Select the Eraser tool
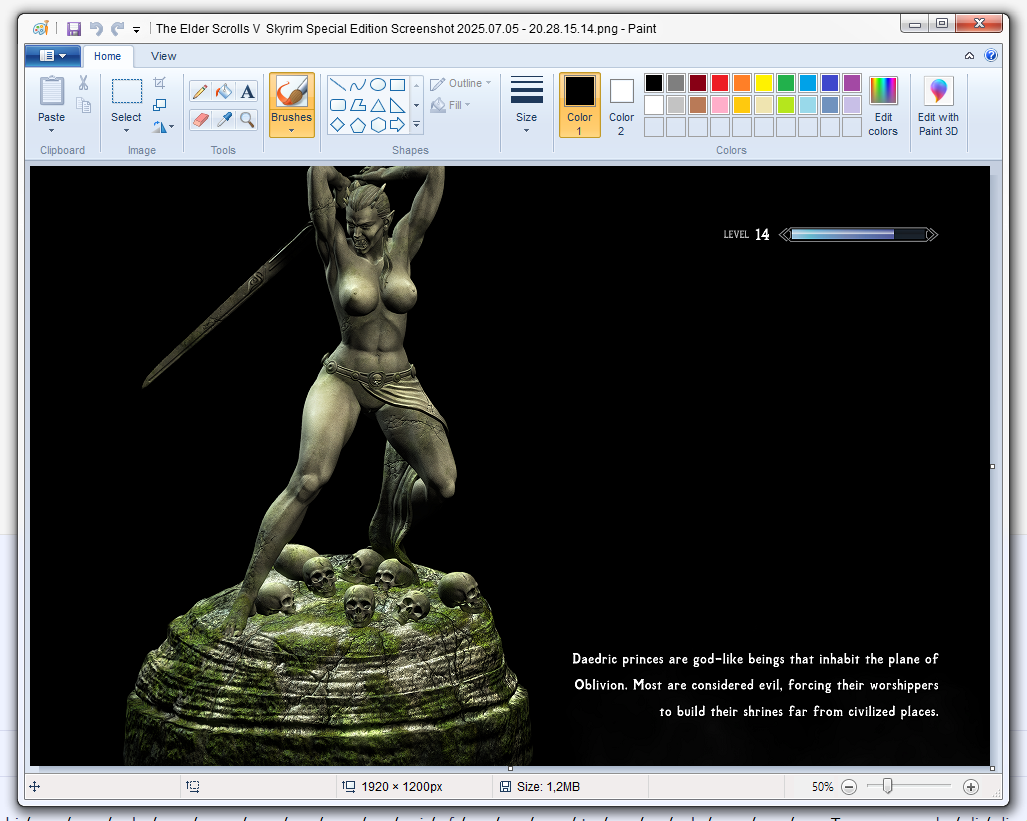 pyautogui.click(x=200, y=119)
